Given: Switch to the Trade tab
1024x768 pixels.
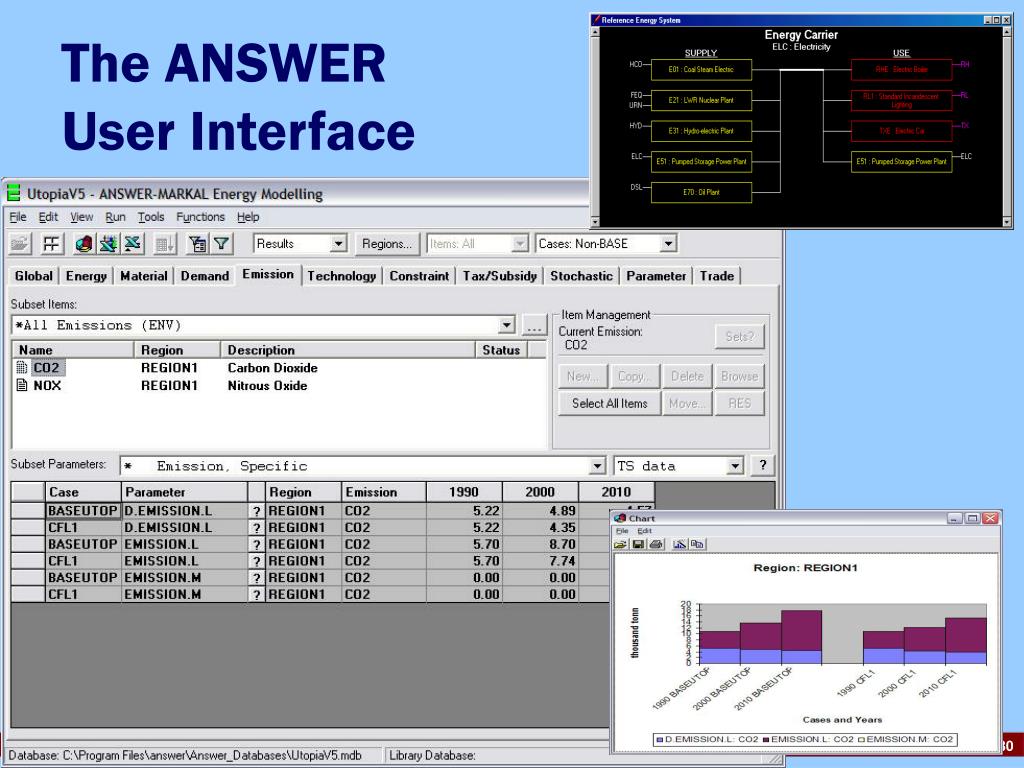Looking at the screenshot, I should (717, 276).
